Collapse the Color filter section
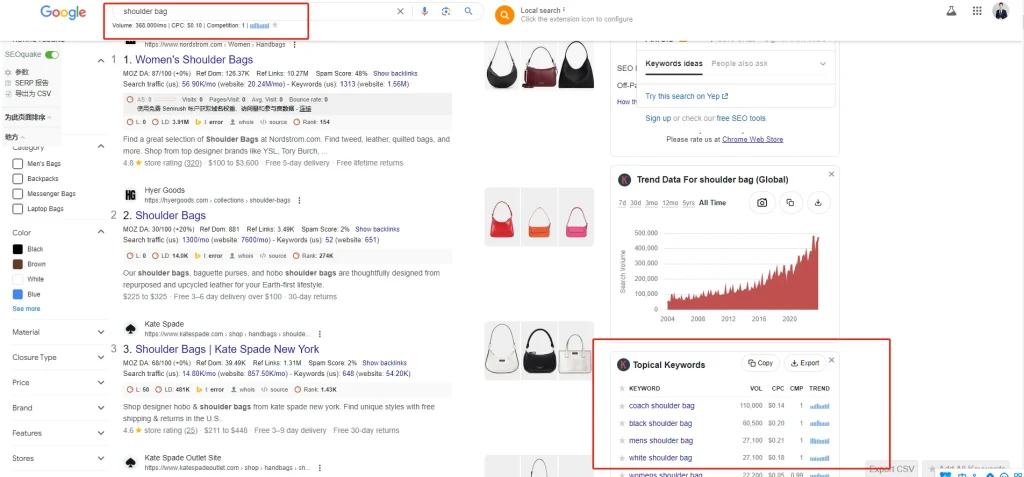Viewport: 1024px width, 477px height. click(x=101, y=232)
